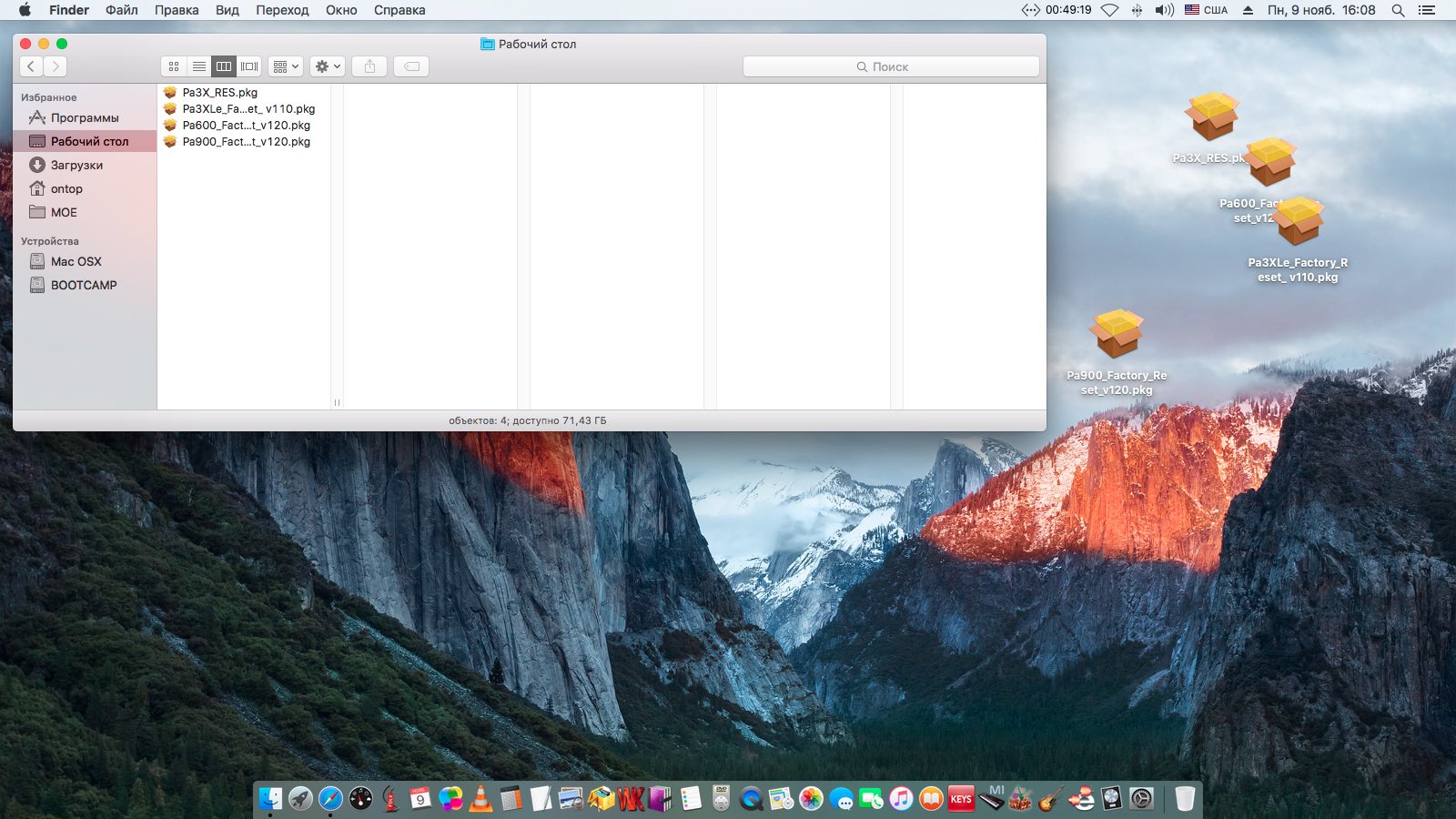Click the eject icon in menu bar
This screenshot has width=1456, height=819.
(x=1248, y=10)
